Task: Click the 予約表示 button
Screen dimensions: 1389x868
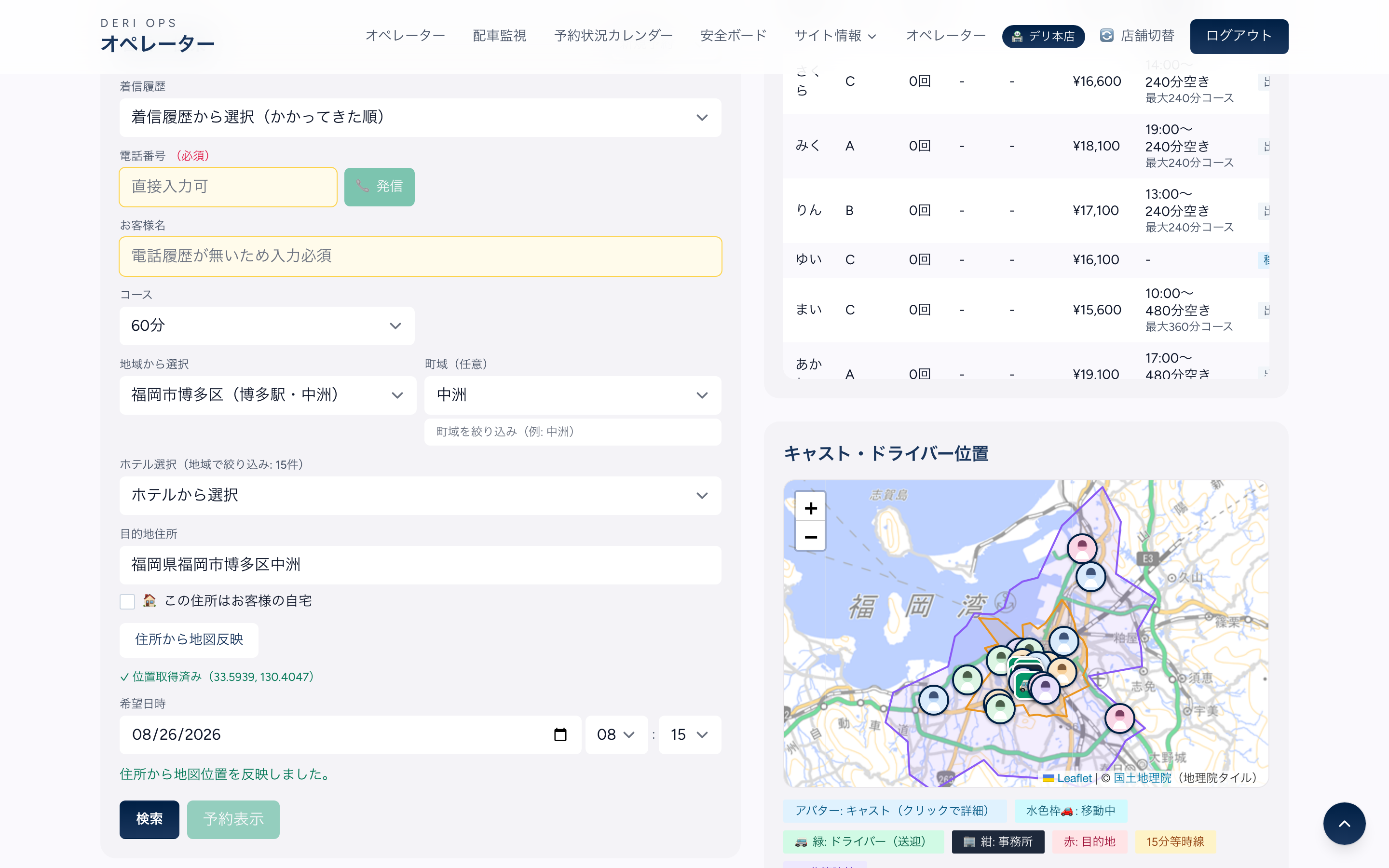Action: (233, 819)
